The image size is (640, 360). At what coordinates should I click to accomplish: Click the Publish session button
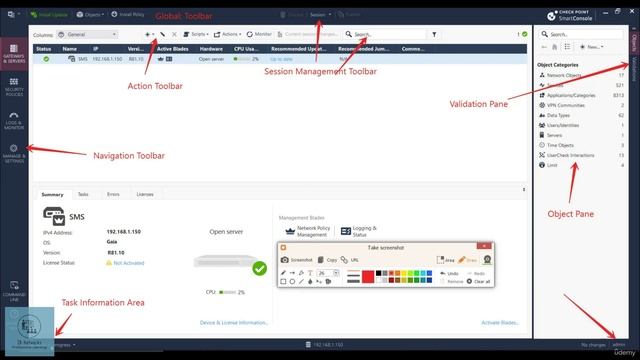pyautogui.click(x=349, y=15)
